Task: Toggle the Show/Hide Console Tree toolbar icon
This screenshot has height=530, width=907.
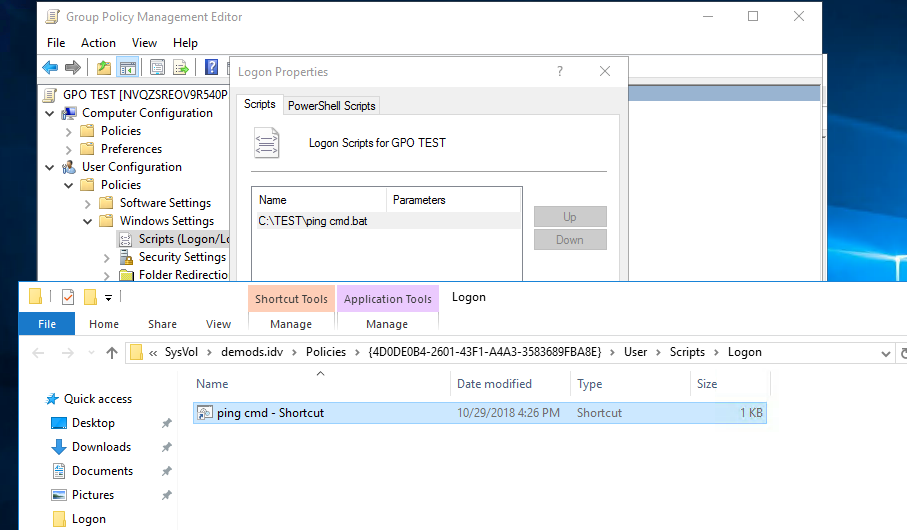Action: pos(128,68)
